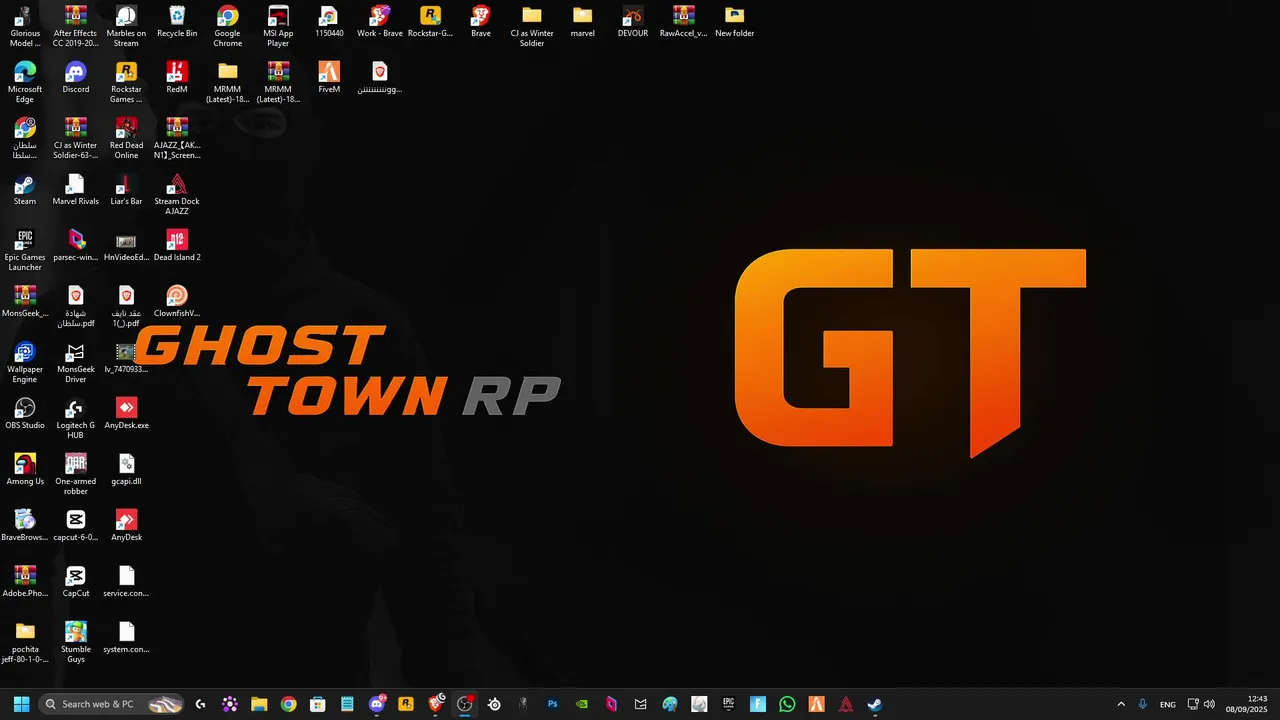Select the FiveM desktop icon
The width and height of the screenshot is (1280, 720).
point(329,78)
